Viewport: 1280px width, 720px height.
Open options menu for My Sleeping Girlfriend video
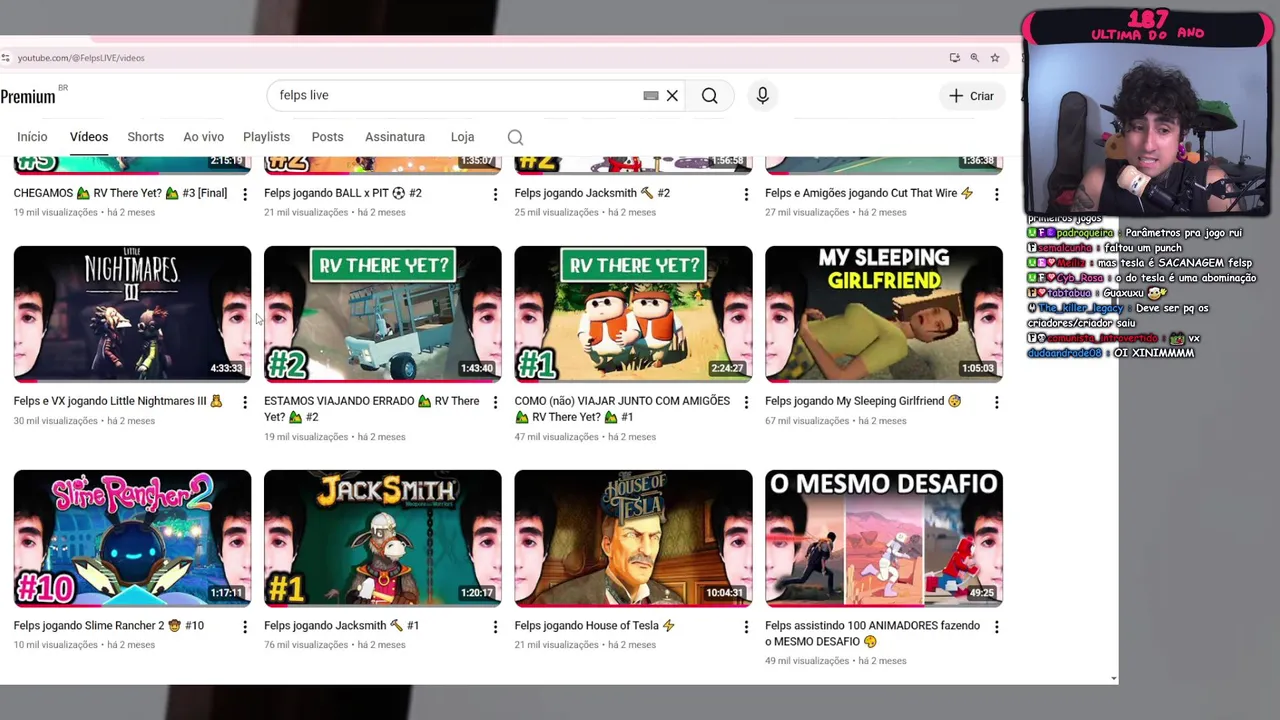[x=996, y=402]
